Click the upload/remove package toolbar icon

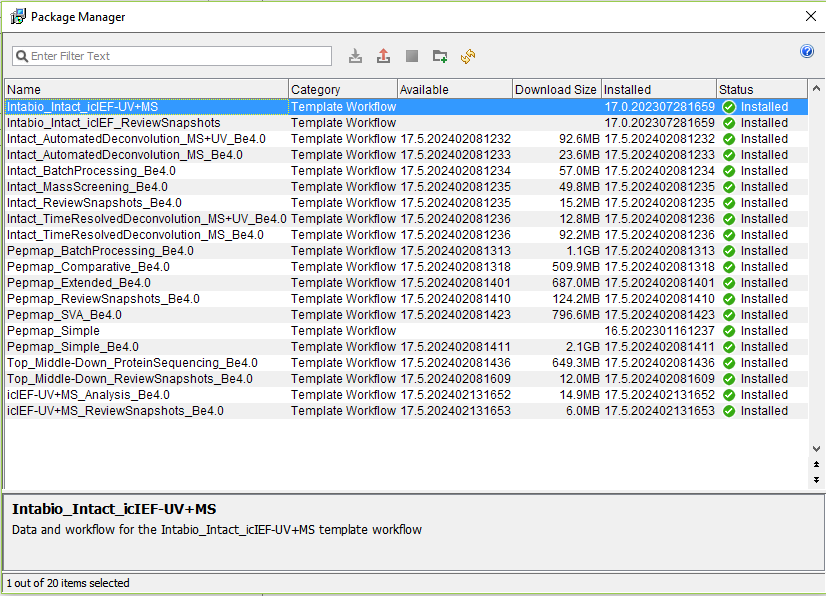(384, 56)
